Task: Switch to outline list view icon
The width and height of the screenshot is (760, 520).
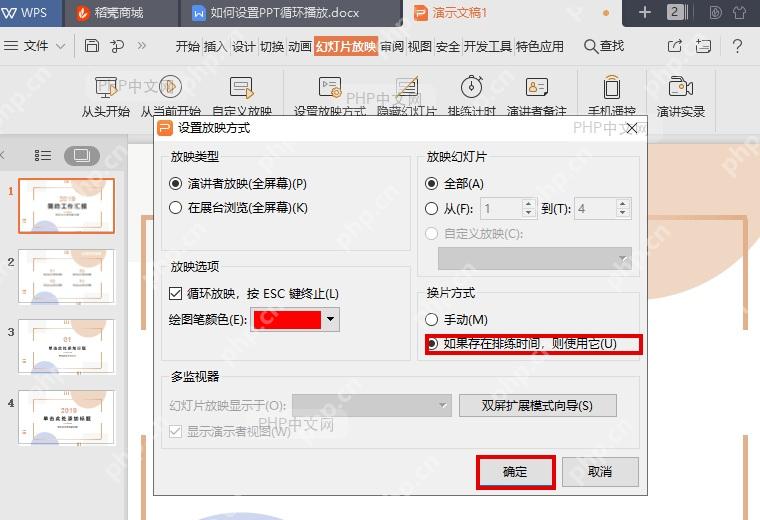Action: 43,155
